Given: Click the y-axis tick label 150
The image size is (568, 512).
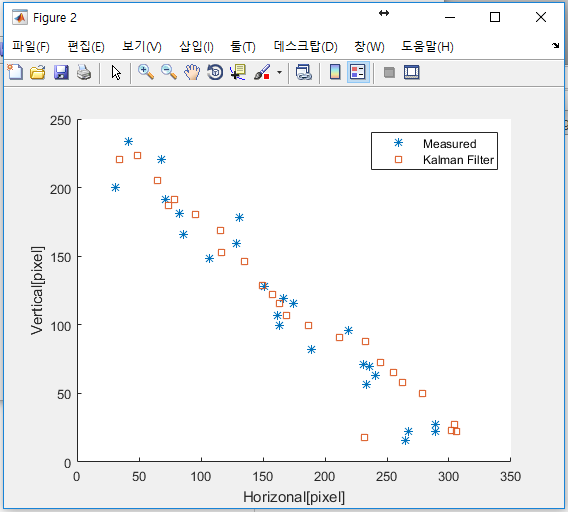Looking at the screenshot, I should click(60, 258).
